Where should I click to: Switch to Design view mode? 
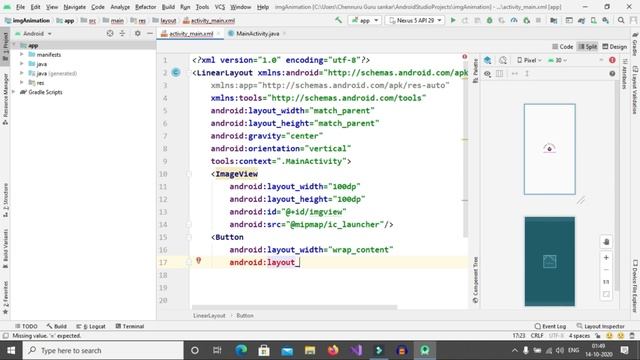coord(614,47)
